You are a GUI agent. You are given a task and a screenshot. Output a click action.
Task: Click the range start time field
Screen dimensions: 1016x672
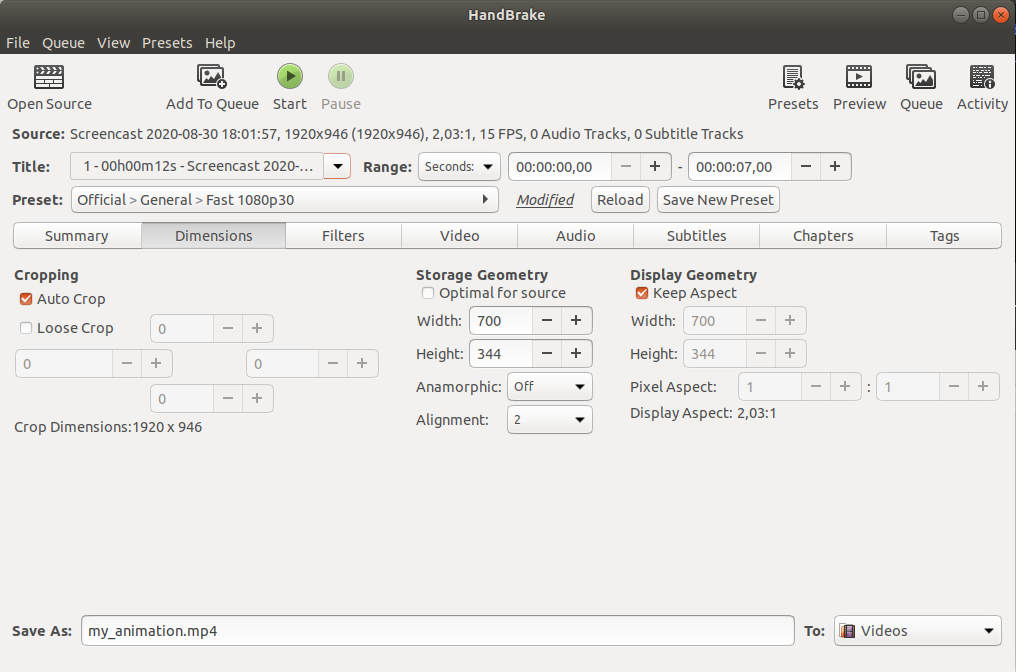click(560, 167)
